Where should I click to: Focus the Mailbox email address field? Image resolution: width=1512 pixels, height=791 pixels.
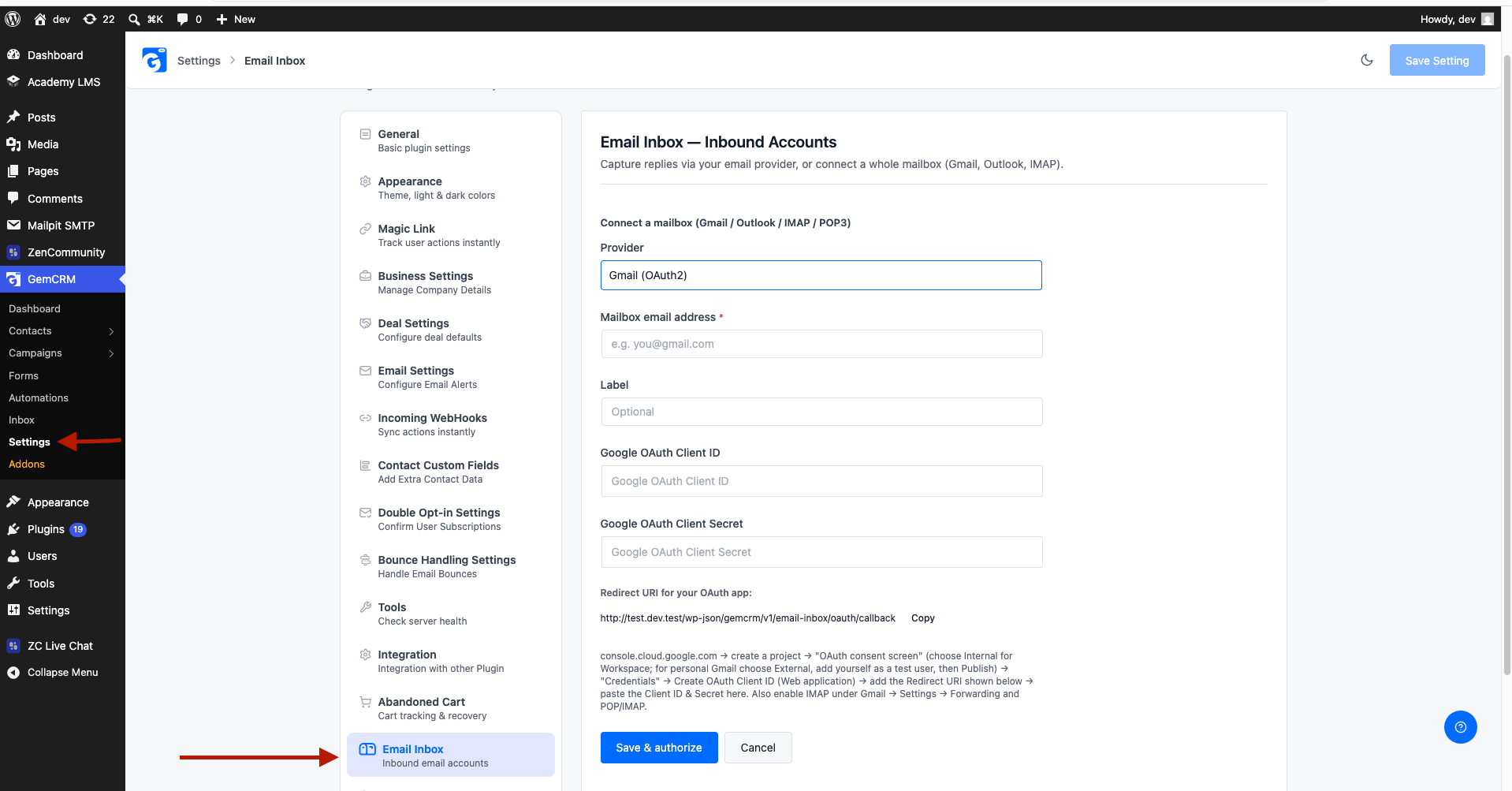click(821, 344)
